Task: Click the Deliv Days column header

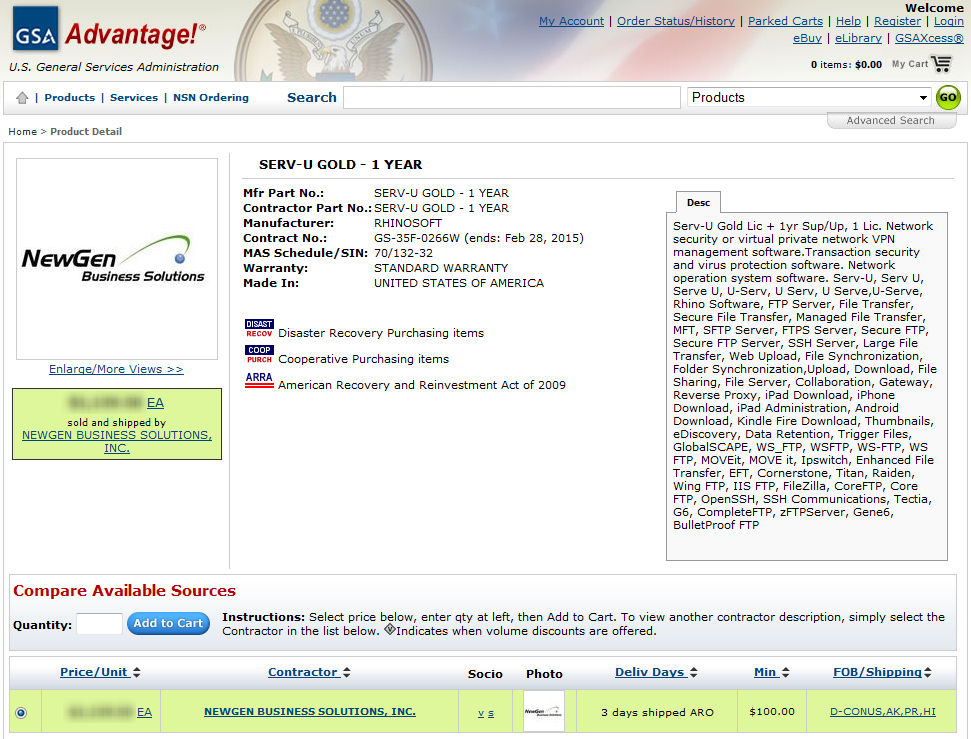Action: [x=650, y=672]
